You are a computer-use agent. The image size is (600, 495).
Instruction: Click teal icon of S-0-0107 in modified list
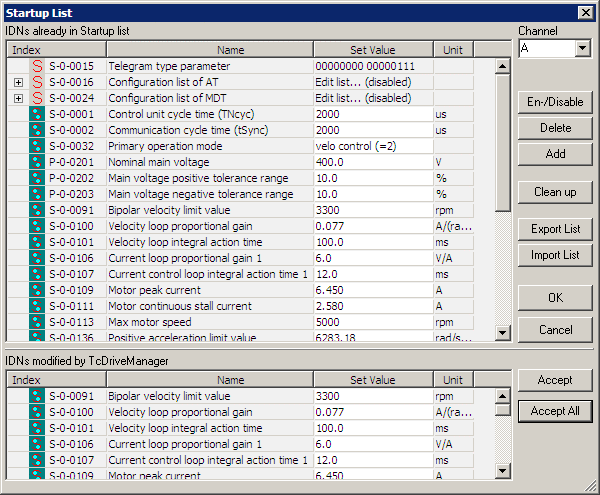37,460
